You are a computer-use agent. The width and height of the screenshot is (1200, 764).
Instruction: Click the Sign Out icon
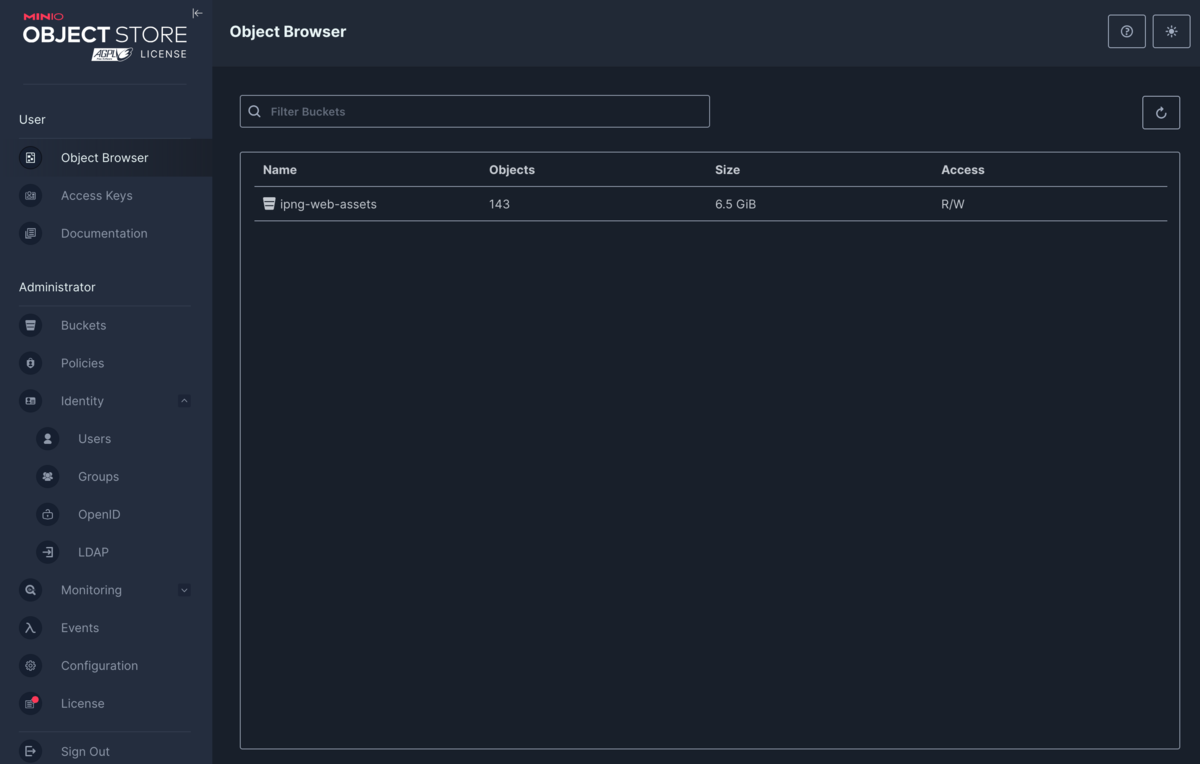tap(31, 751)
